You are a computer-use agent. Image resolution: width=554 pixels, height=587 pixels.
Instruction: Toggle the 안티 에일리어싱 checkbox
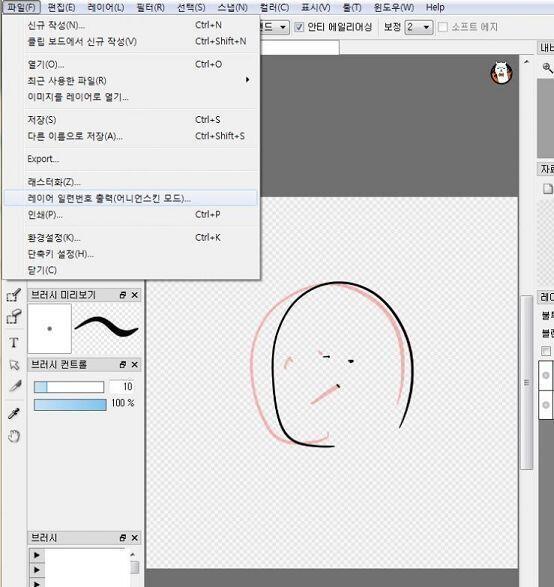(x=299, y=27)
